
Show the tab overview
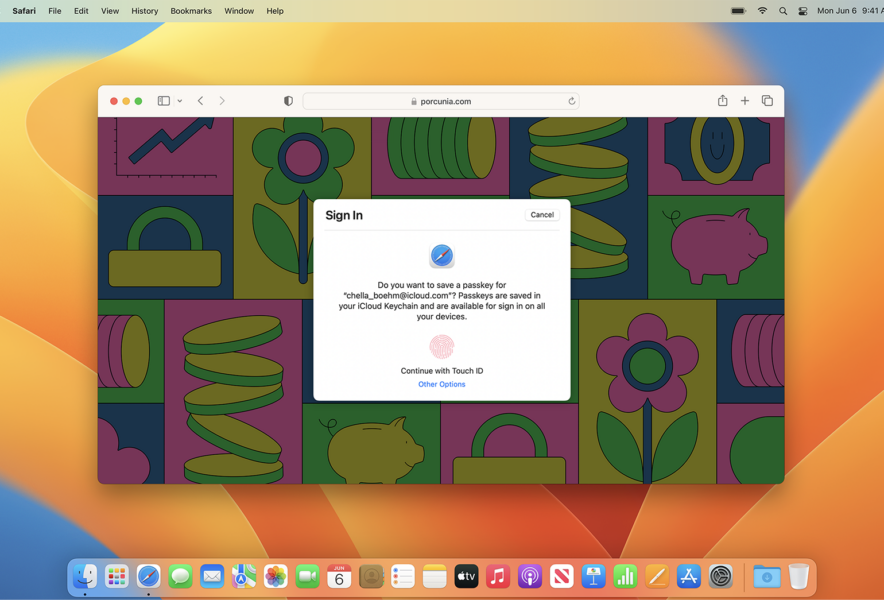pos(767,101)
